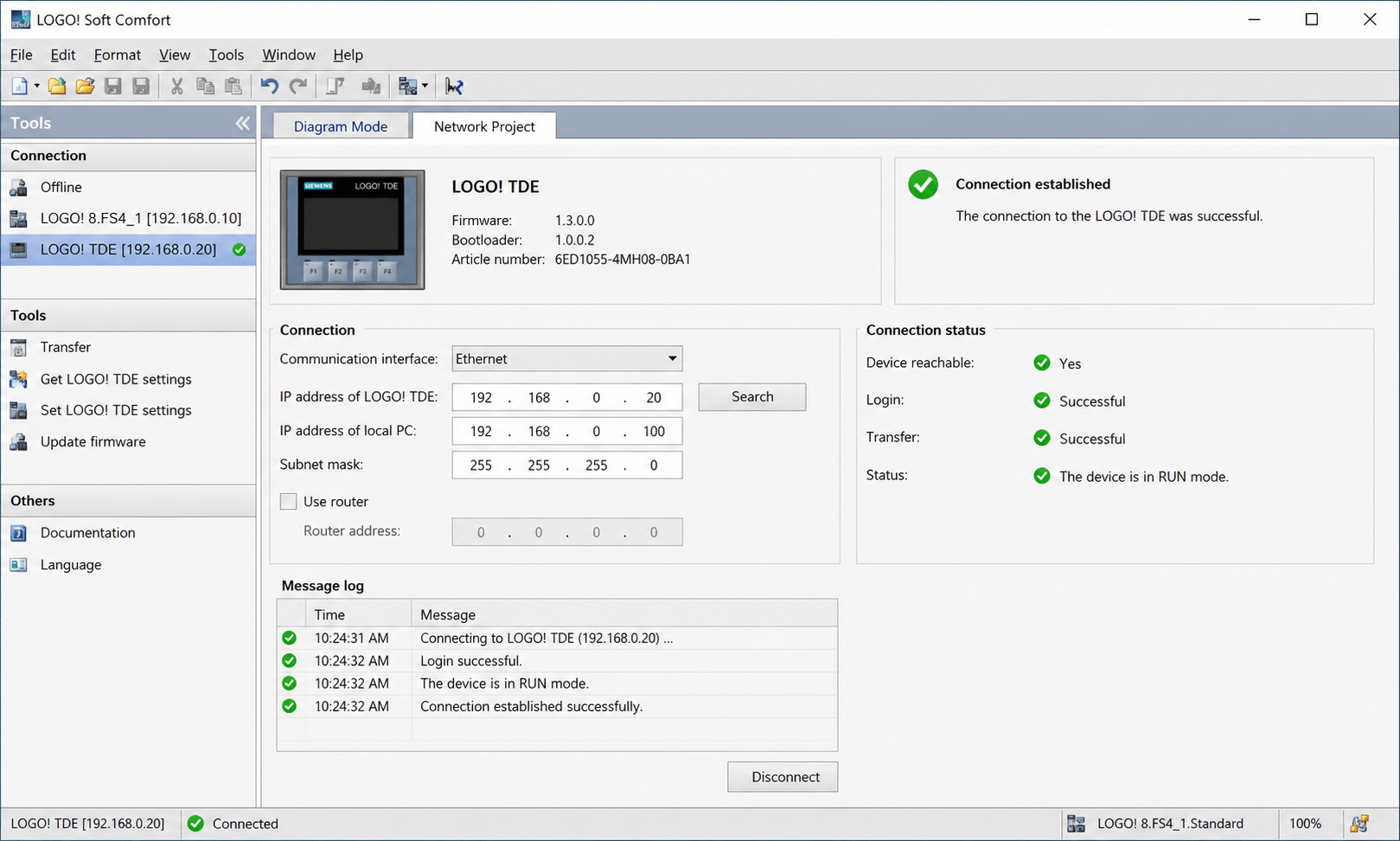Click the Transfer tool icon

18,348
